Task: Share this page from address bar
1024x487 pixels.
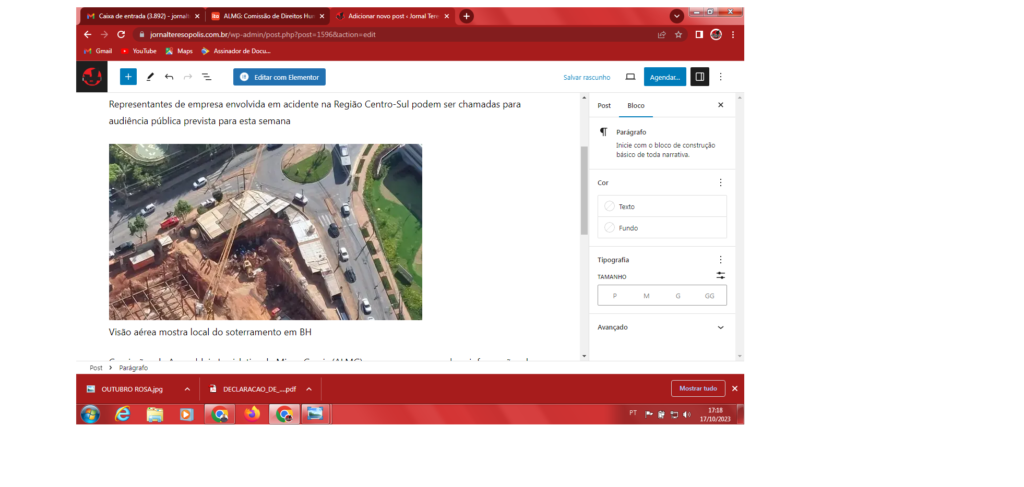Action: [662, 35]
